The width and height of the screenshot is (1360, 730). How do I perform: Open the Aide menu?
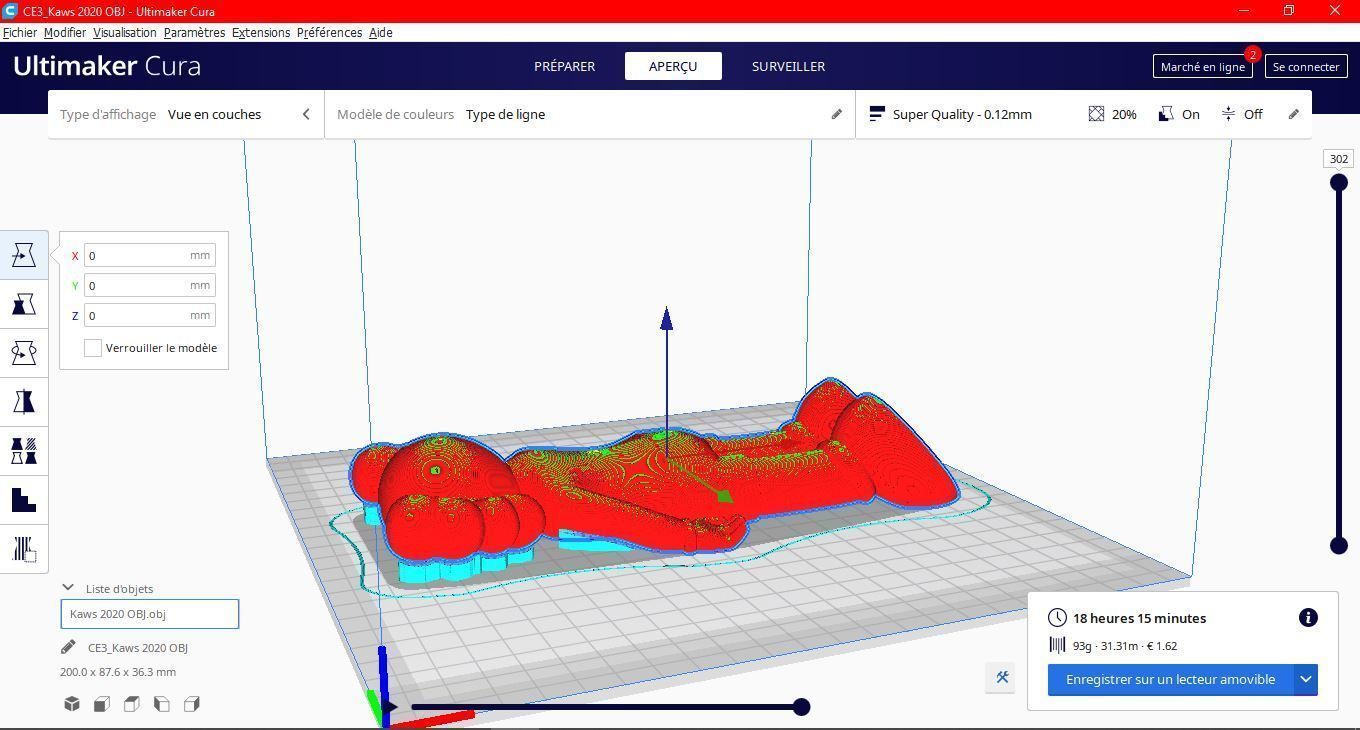pos(380,32)
